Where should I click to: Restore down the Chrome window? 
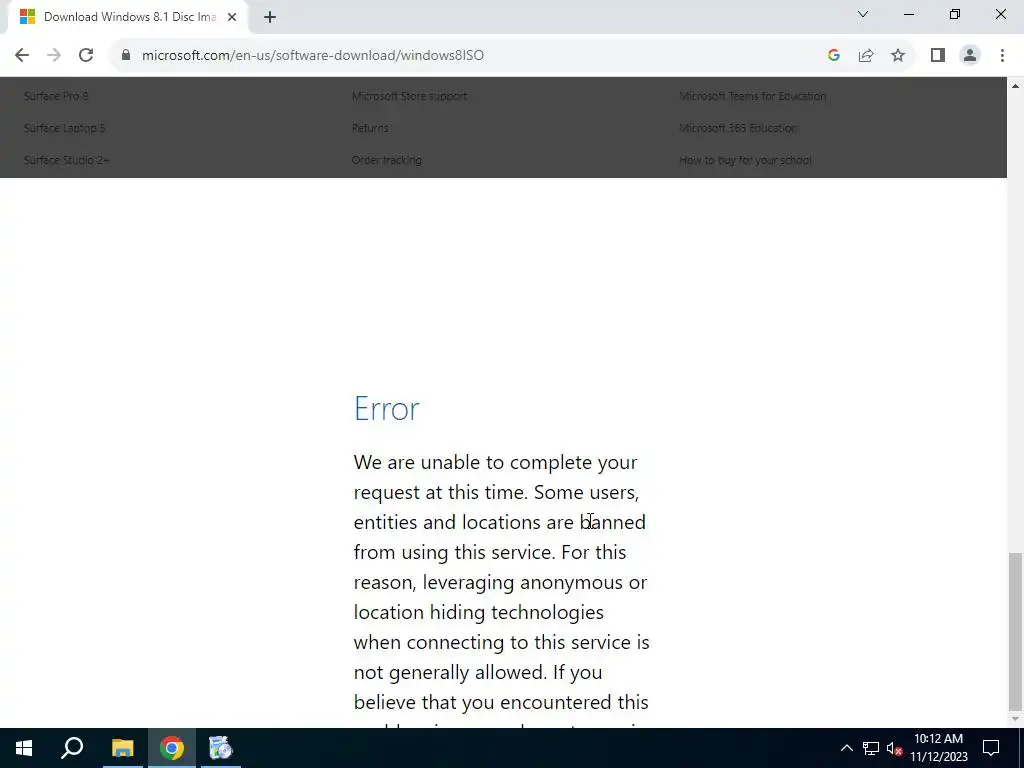tap(955, 14)
